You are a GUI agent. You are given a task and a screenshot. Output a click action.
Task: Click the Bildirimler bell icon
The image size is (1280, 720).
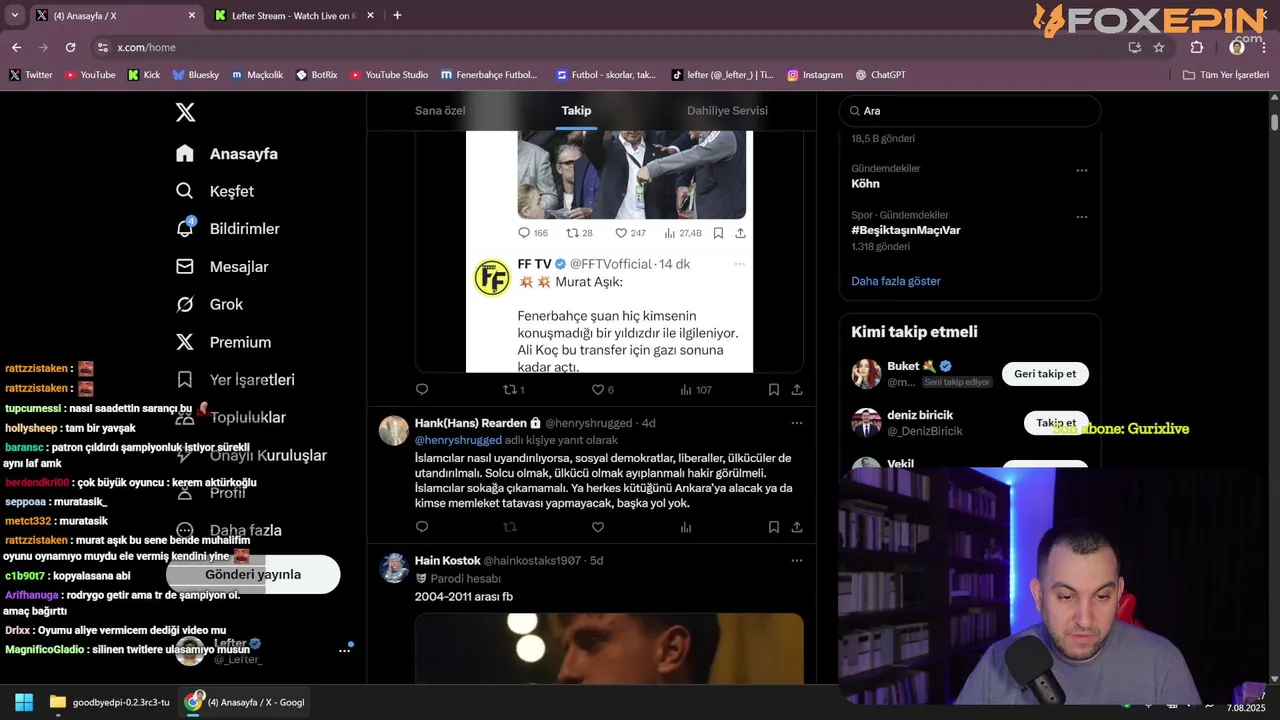[x=185, y=229]
